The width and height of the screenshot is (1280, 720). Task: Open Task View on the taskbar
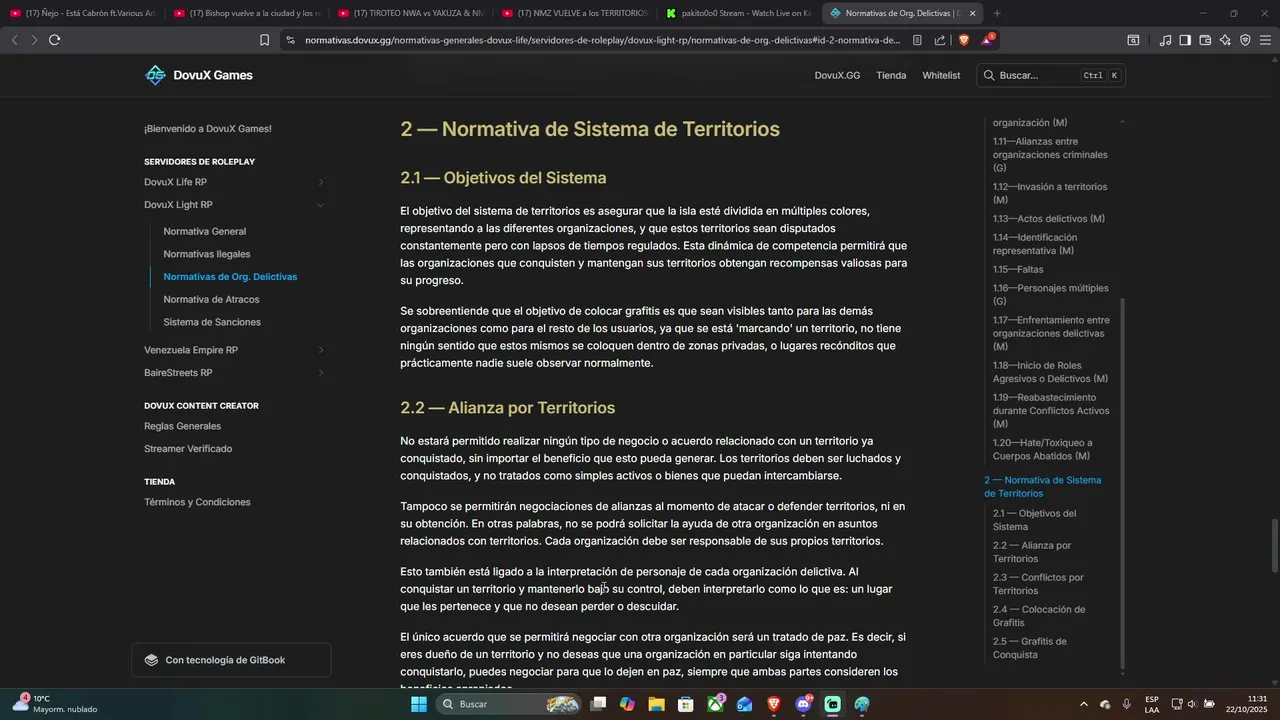point(598,704)
